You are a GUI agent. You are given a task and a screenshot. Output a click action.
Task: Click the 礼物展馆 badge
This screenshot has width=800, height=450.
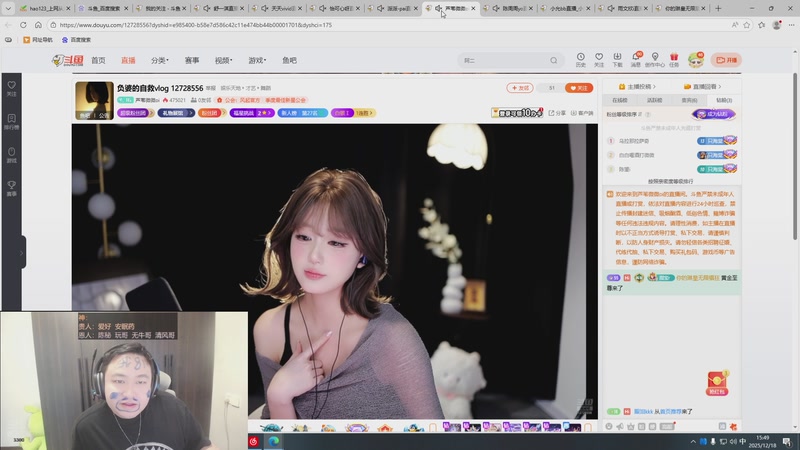click(176, 113)
